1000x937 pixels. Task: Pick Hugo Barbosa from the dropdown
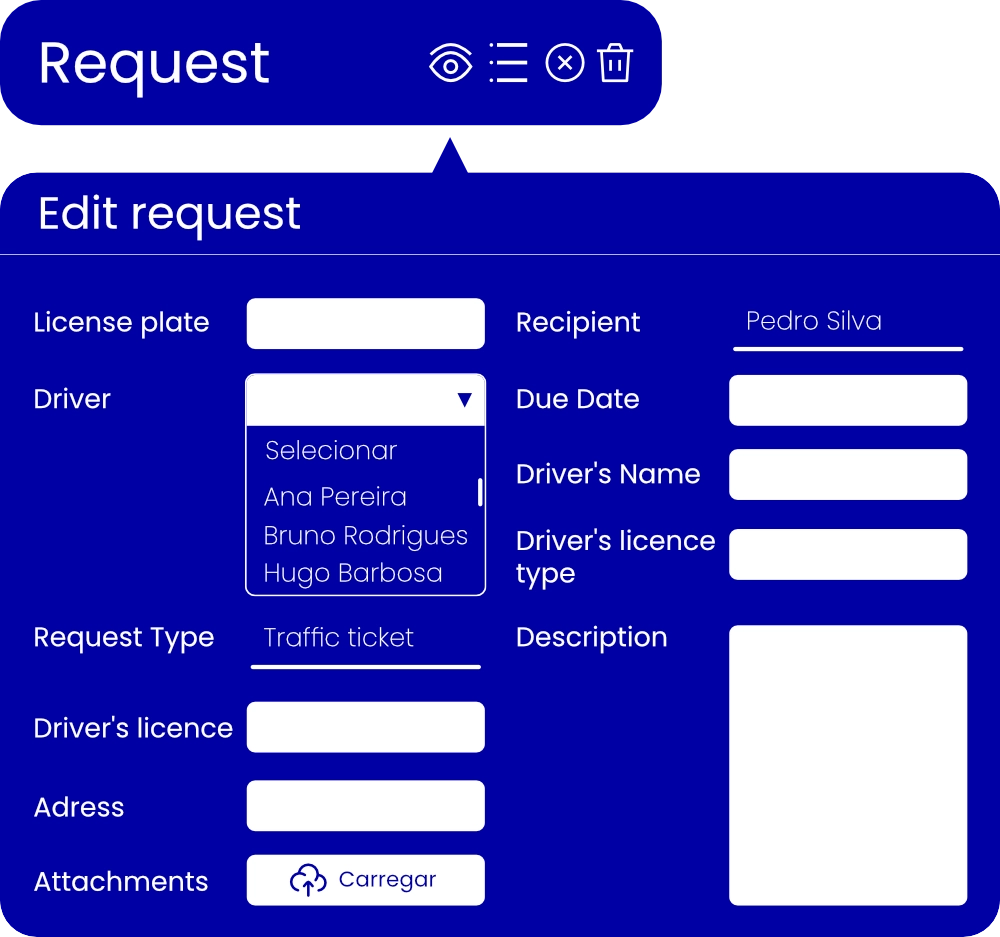pos(352,574)
